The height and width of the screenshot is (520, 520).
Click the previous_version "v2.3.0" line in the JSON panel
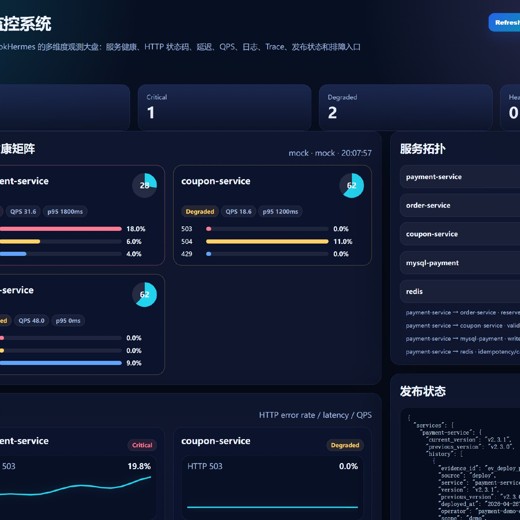(471, 447)
